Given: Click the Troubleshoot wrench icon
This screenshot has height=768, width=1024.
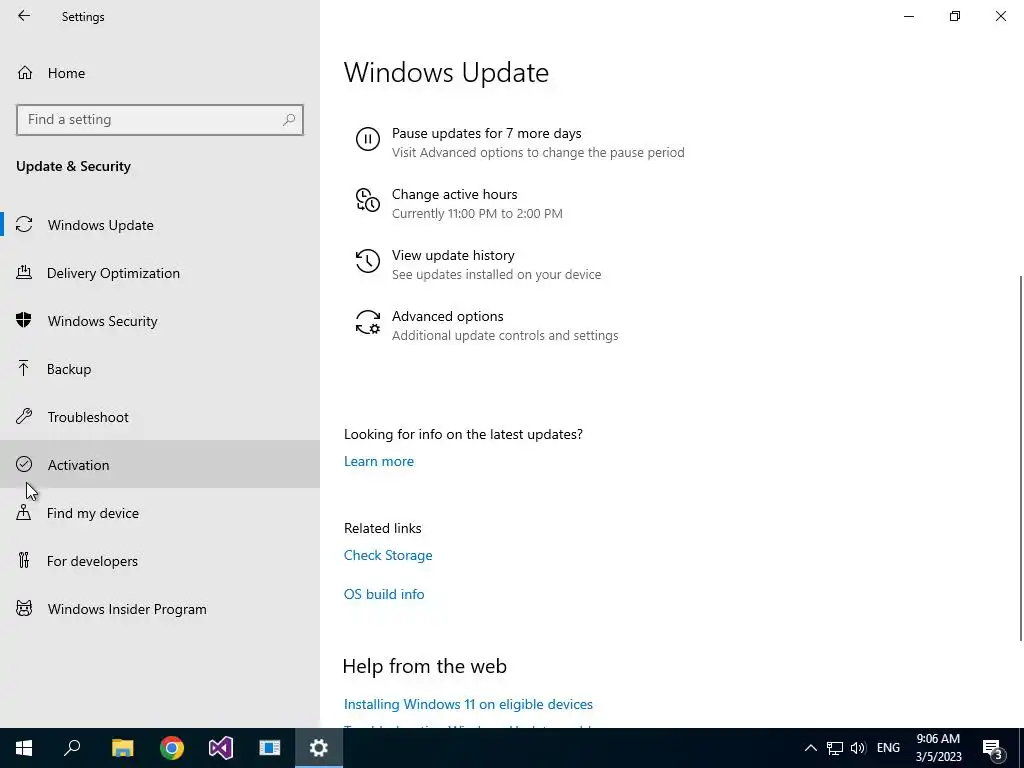Looking at the screenshot, I should pyautogui.click(x=24, y=417).
